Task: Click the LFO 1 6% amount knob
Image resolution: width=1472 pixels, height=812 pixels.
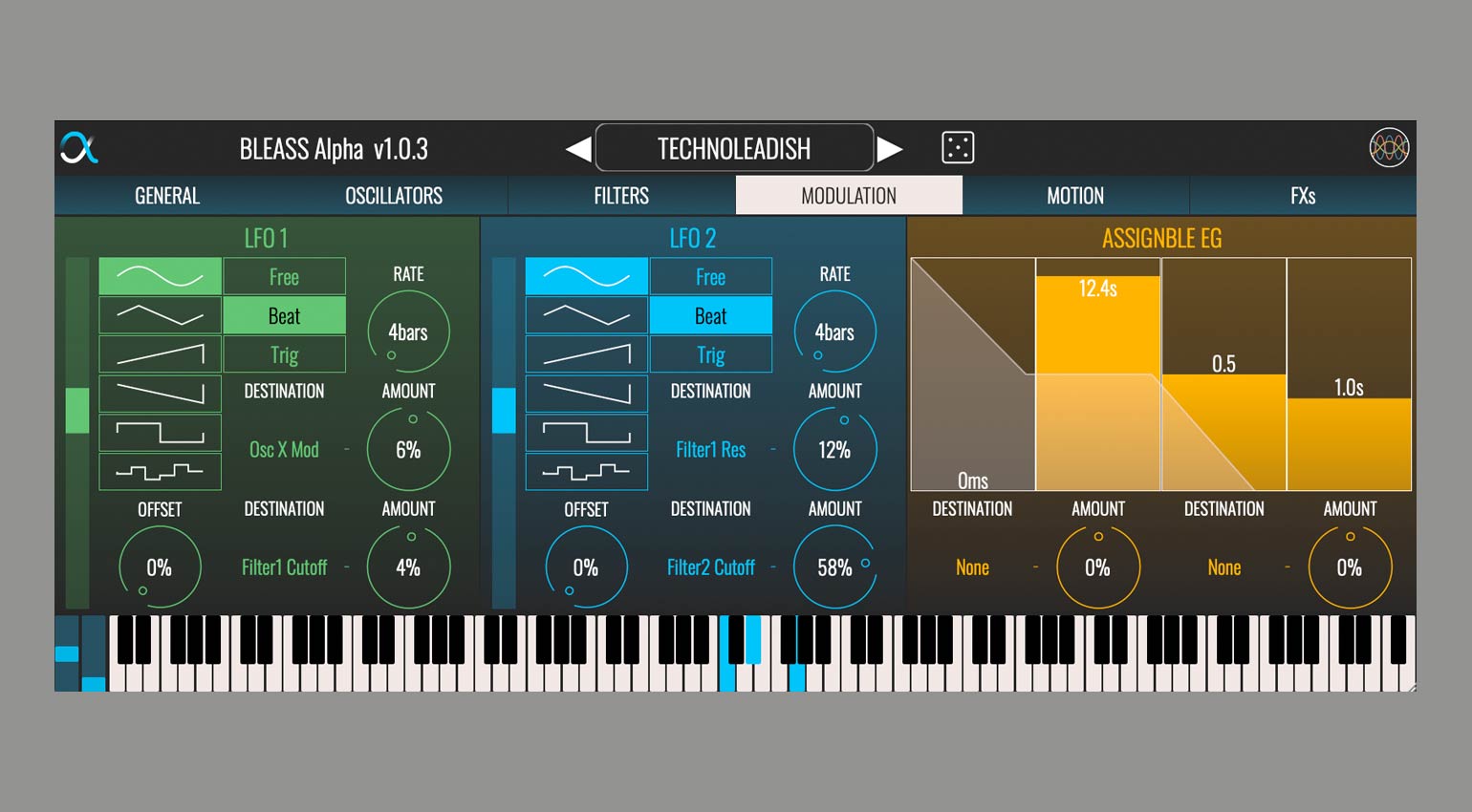Action: coord(408,449)
